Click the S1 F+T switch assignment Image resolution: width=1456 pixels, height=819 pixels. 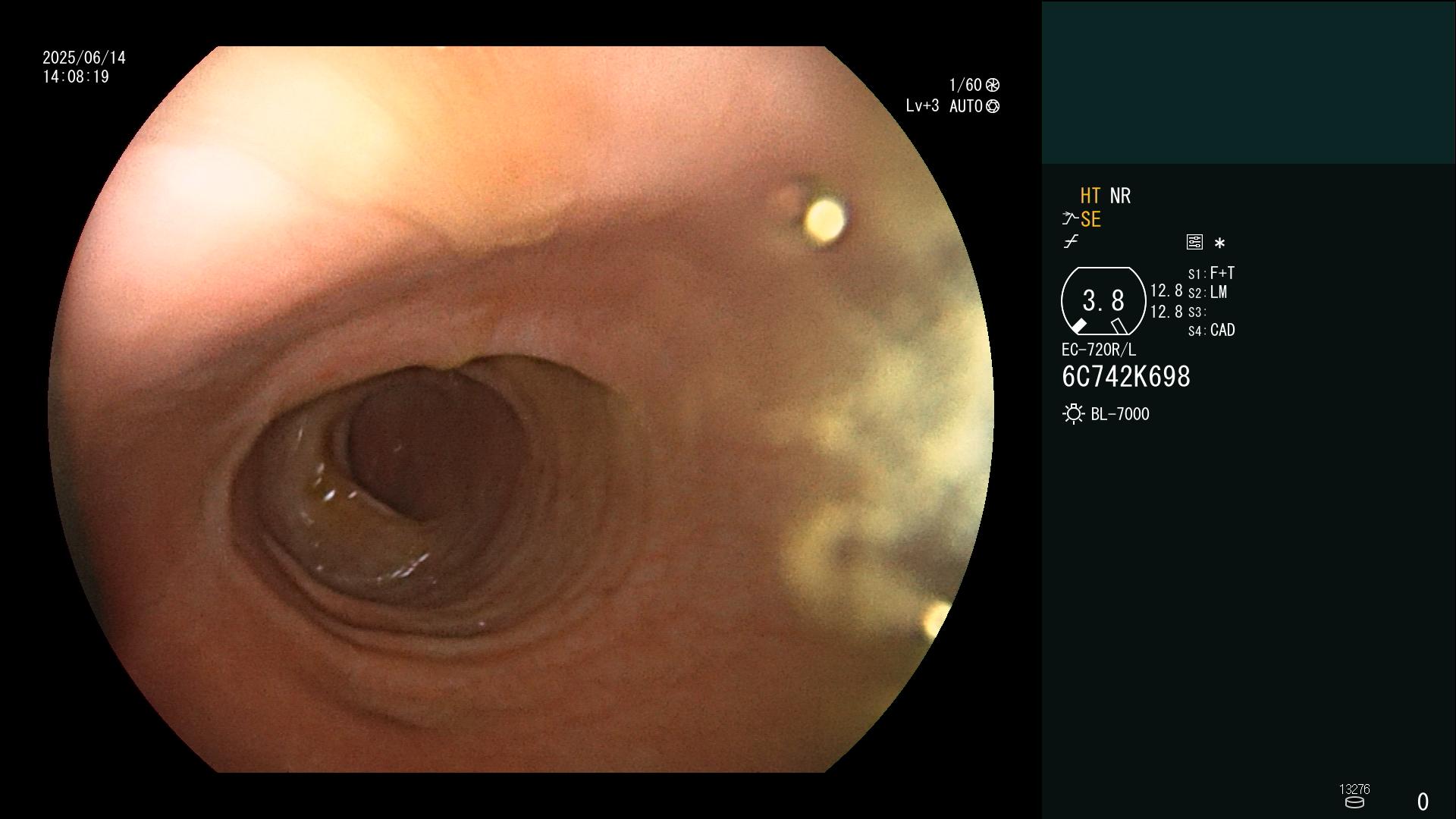(x=1211, y=273)
